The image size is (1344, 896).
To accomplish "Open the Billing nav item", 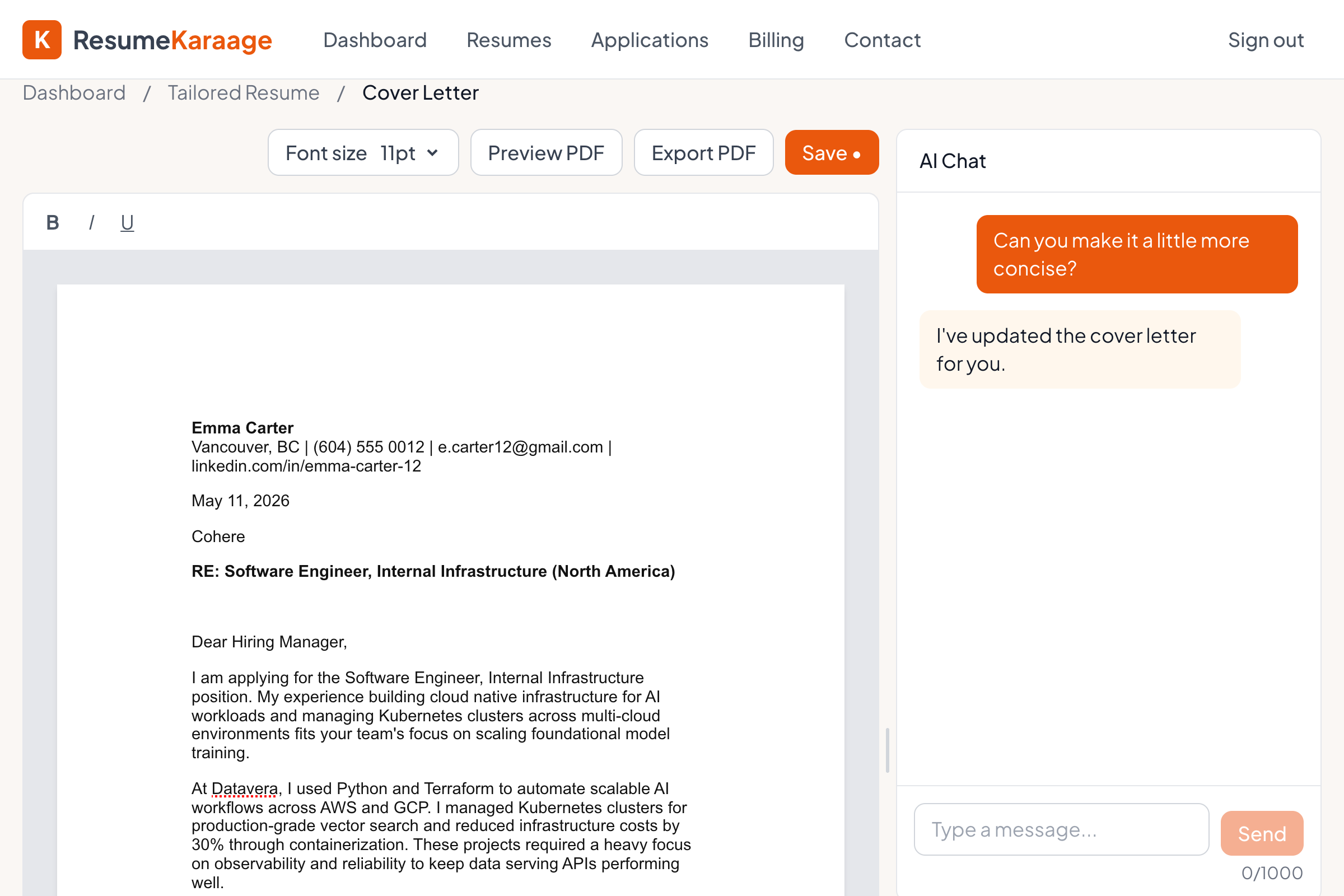I will click(776, 40).
